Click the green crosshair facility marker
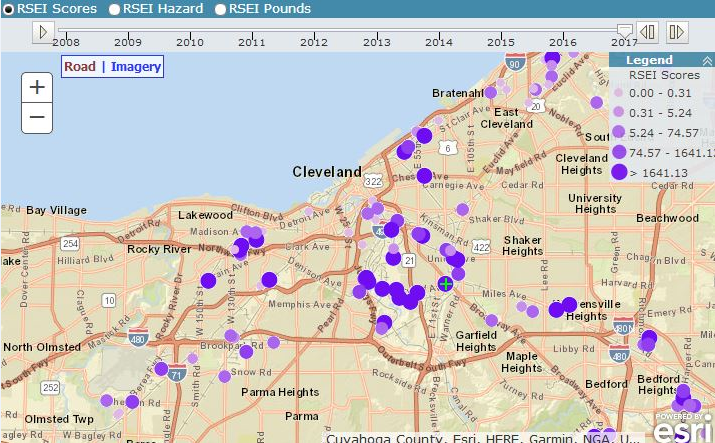The height and width of the screenshot is (443, 715). click(446, 283)
